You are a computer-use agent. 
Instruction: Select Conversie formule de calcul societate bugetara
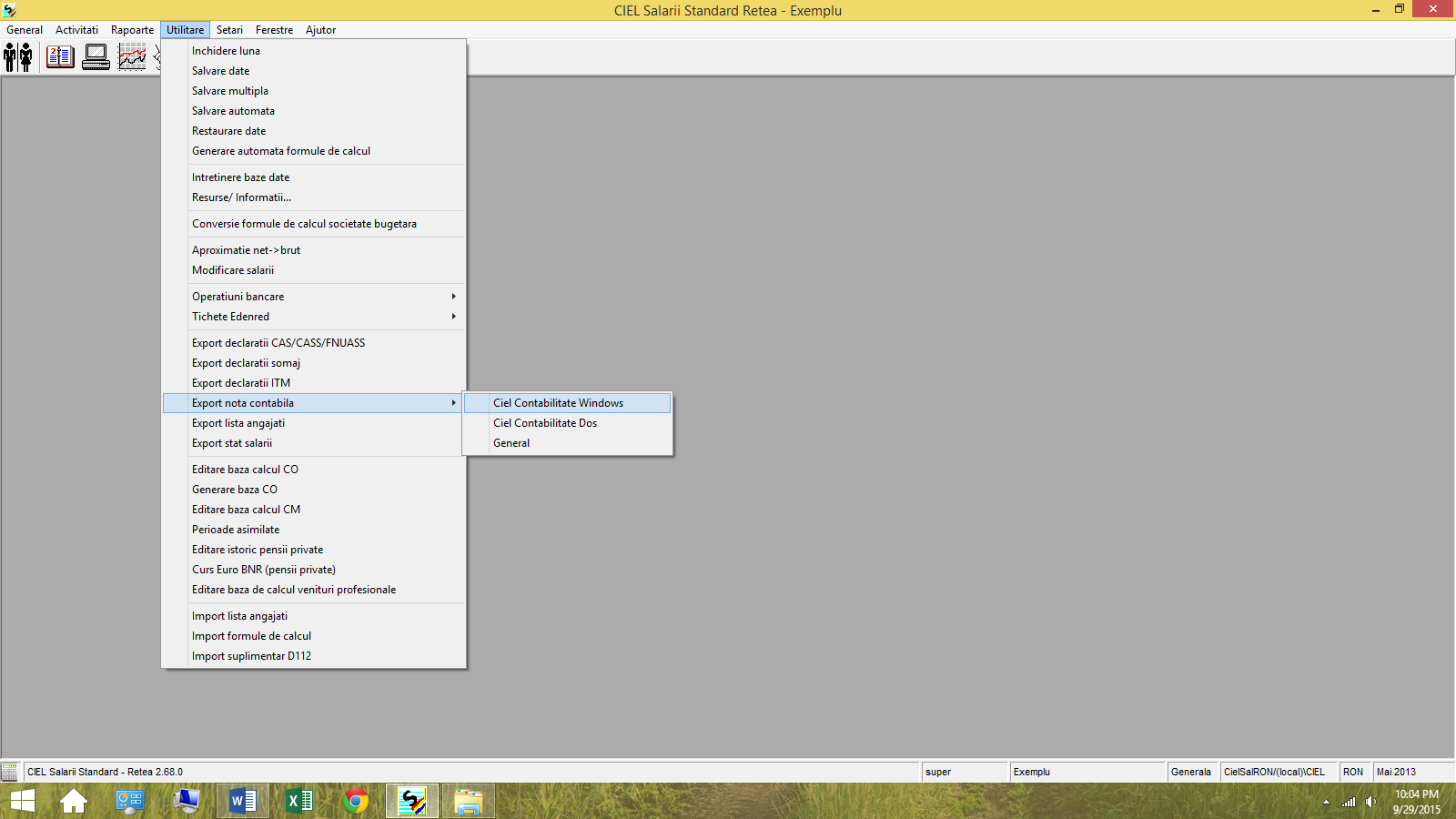(x=313, y=224)
